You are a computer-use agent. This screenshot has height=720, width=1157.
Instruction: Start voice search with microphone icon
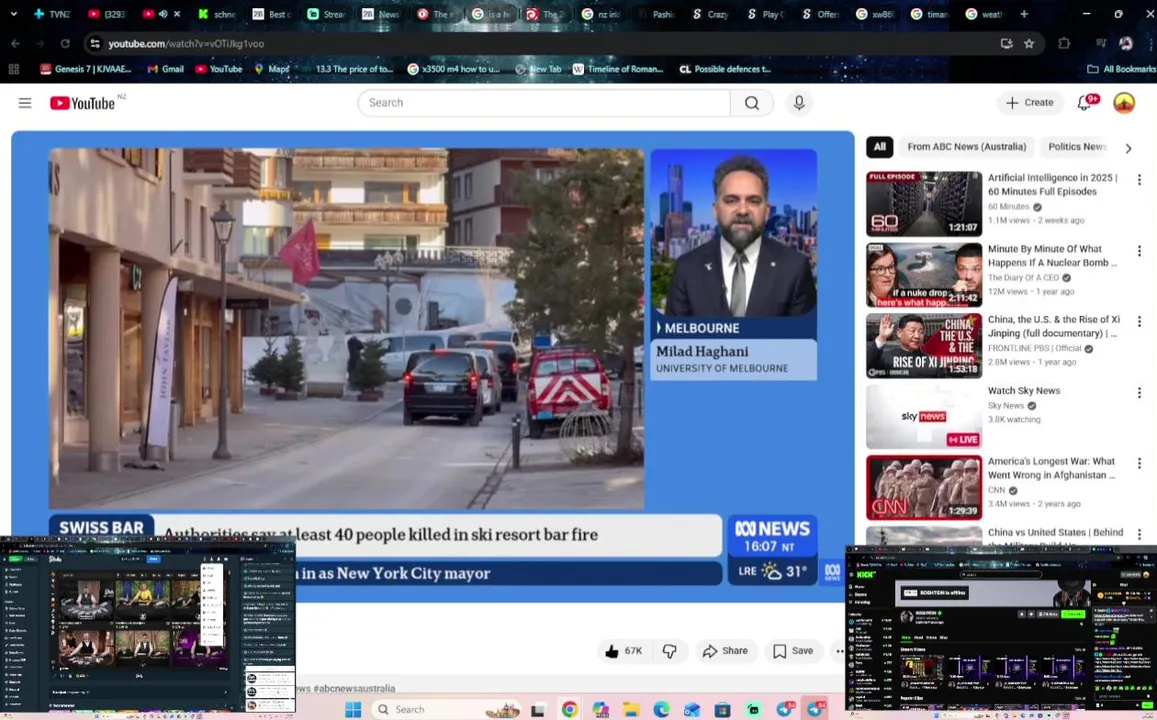[x=799, y=103]
